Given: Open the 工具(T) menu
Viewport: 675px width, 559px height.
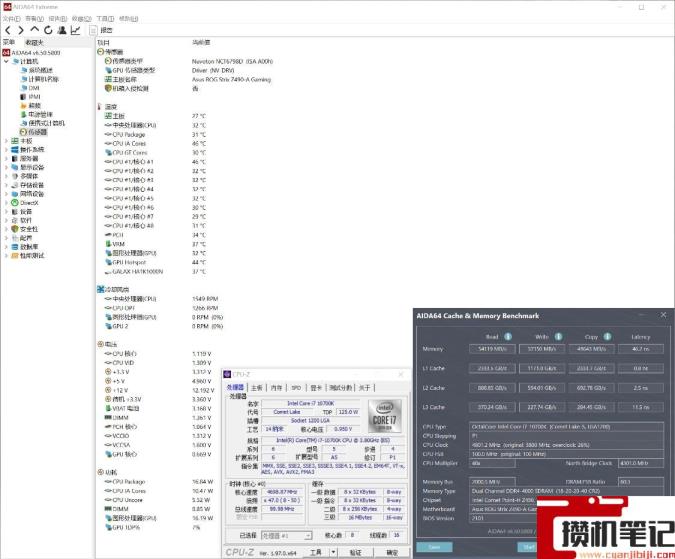Looking at the screenshot, I should pos(105,19).
